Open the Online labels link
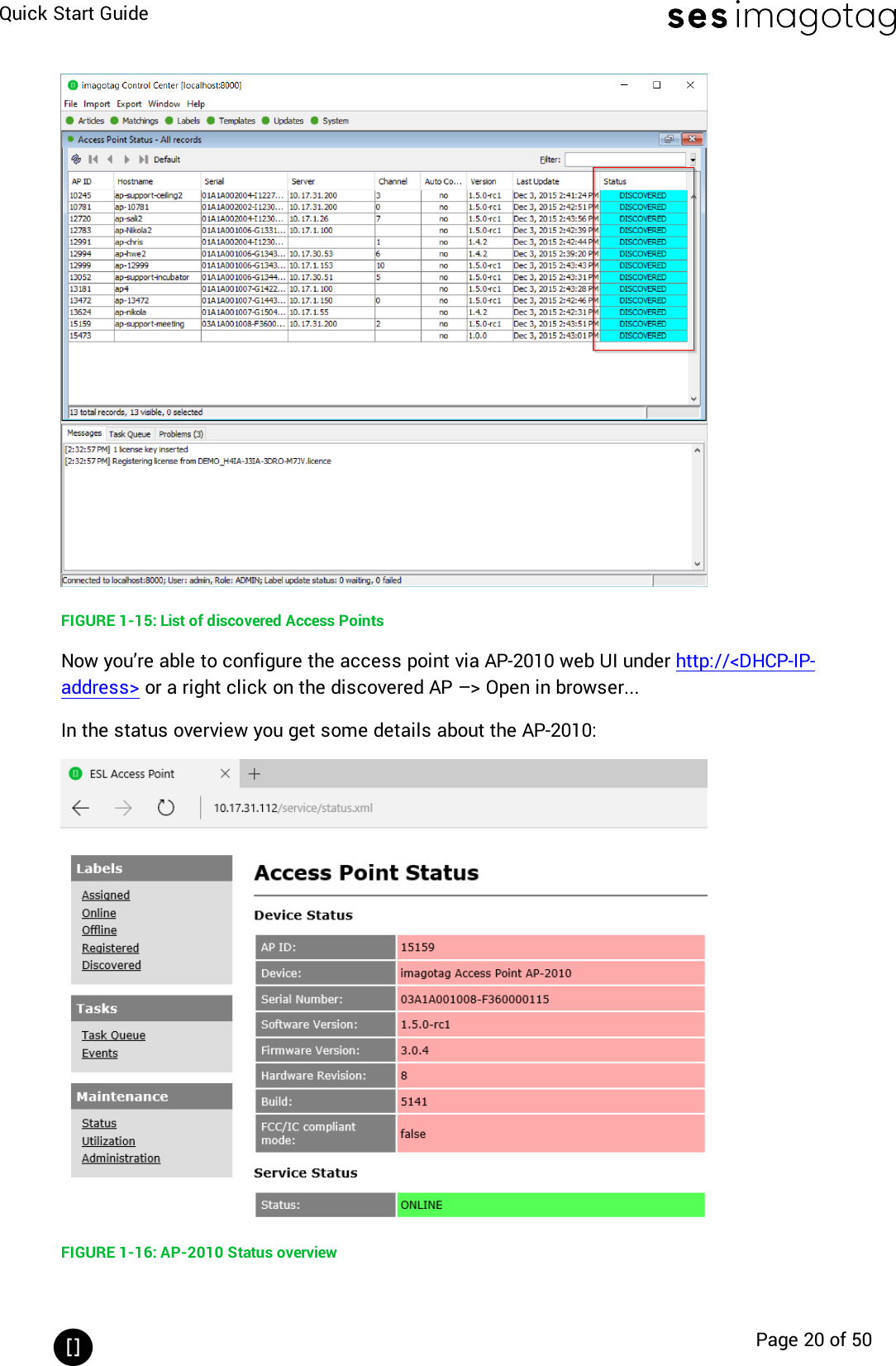Viewport: 896px width, 1366px height. coord(99,913)
